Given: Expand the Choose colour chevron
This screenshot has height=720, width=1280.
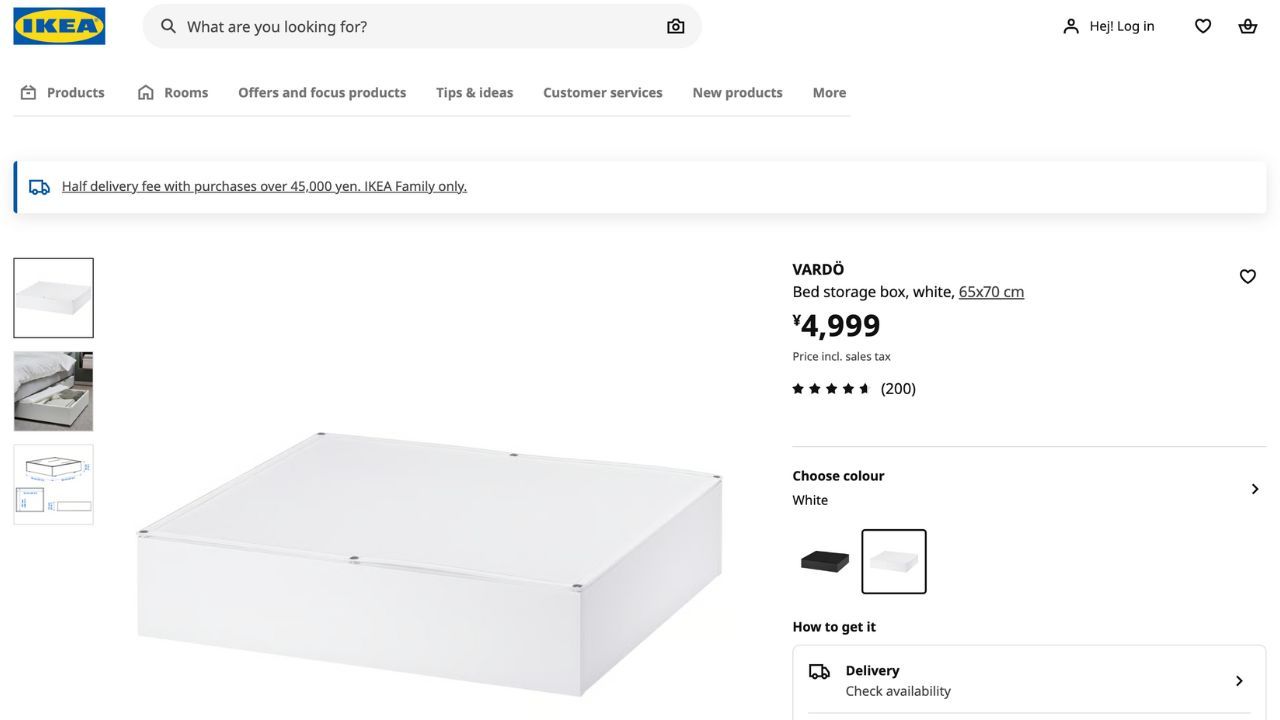Looking at the screenshot, I should pos(1254,489).
